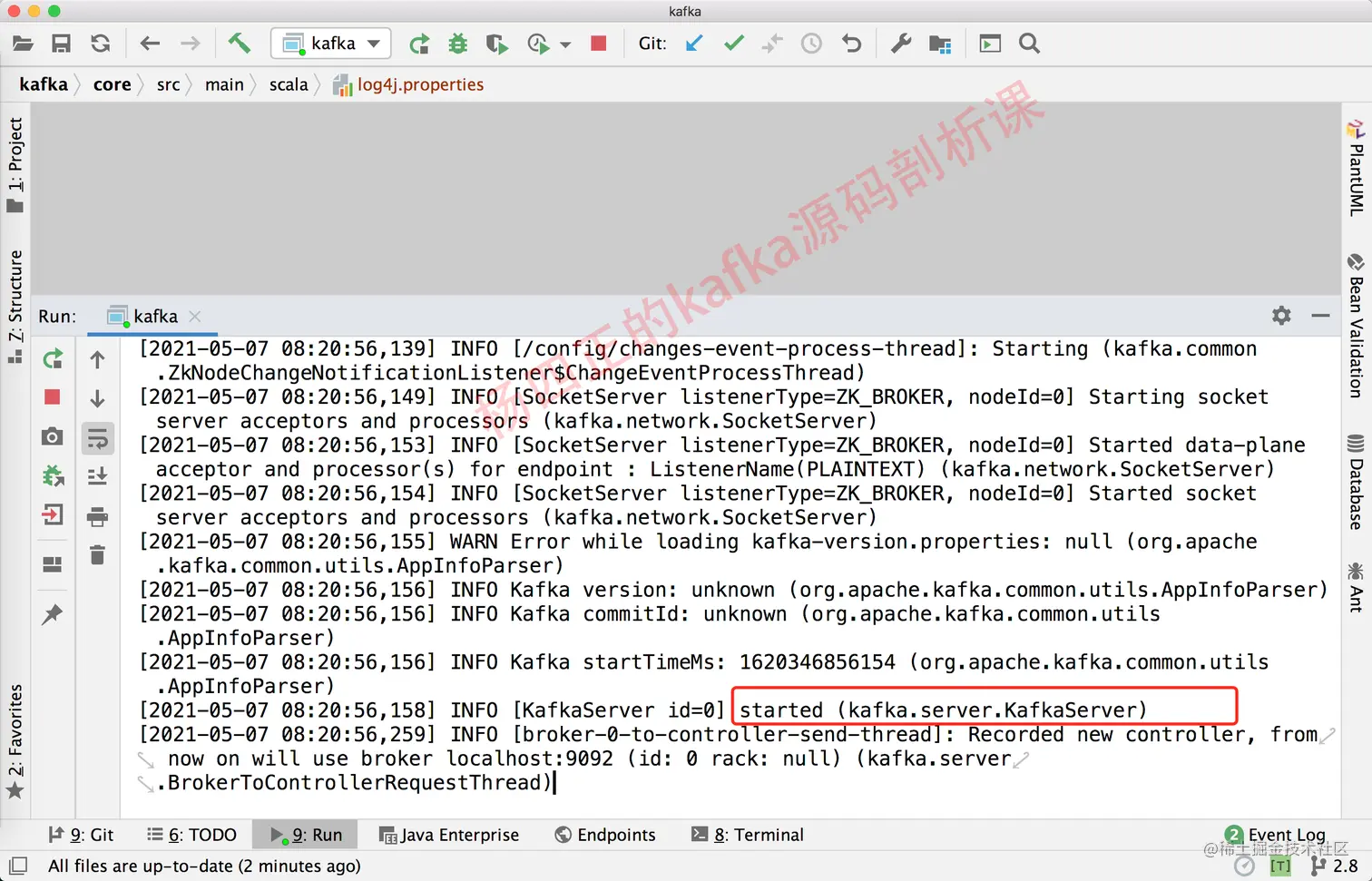Open Search Everywhere magnifier
The image size is (1372, 881).
pos(1029,44)
